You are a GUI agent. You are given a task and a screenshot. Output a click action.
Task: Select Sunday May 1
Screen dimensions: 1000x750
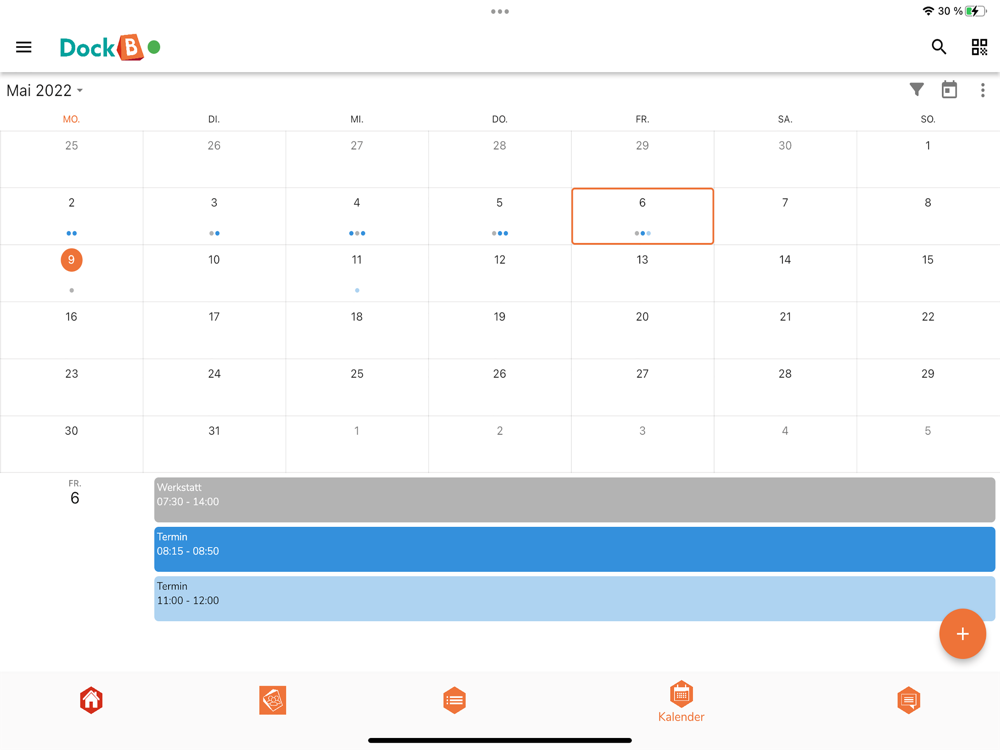(928, 159)
